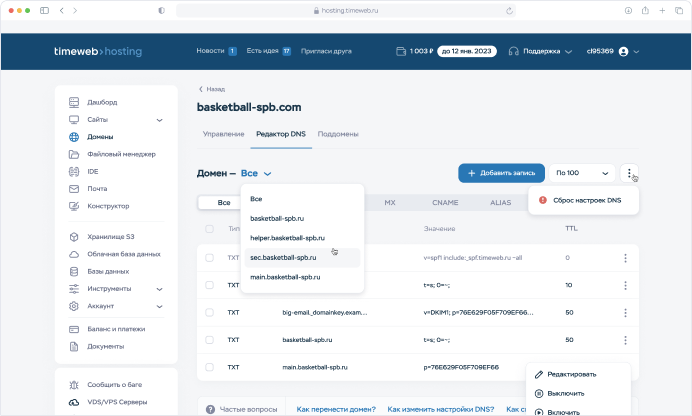Open the Support dropdown in header
The height and width of the screenshot is (416, 692).
coord(540,52)
